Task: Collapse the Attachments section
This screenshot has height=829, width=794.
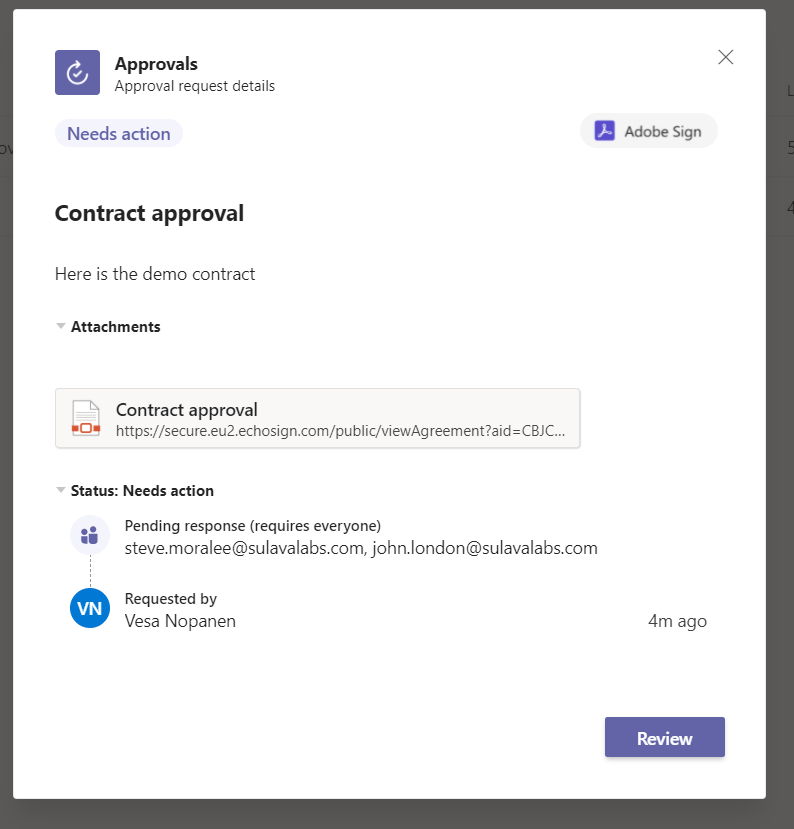Action: click(61, 326)
